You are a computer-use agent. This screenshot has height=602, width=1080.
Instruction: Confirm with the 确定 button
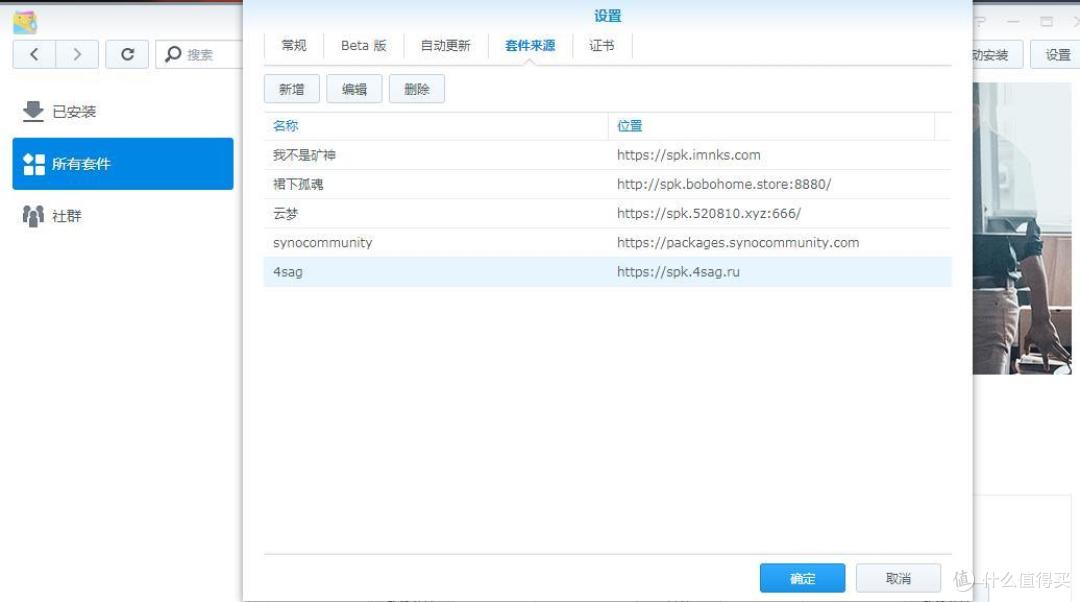point(802,579)
